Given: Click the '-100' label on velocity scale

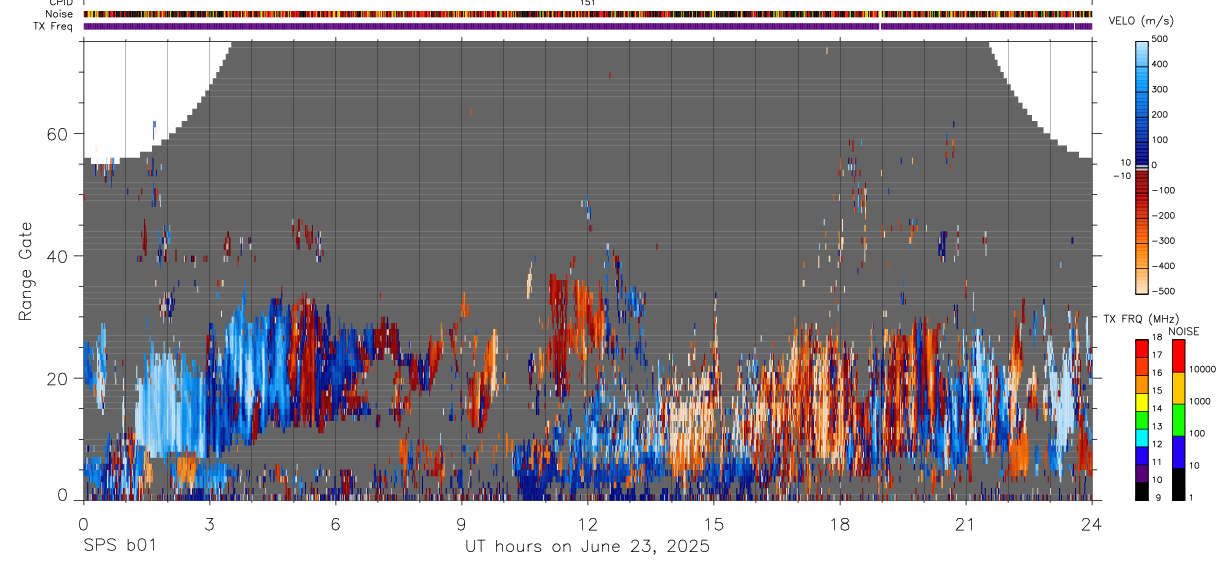Looking at the screenshot, I should [x=1163, y=190].
